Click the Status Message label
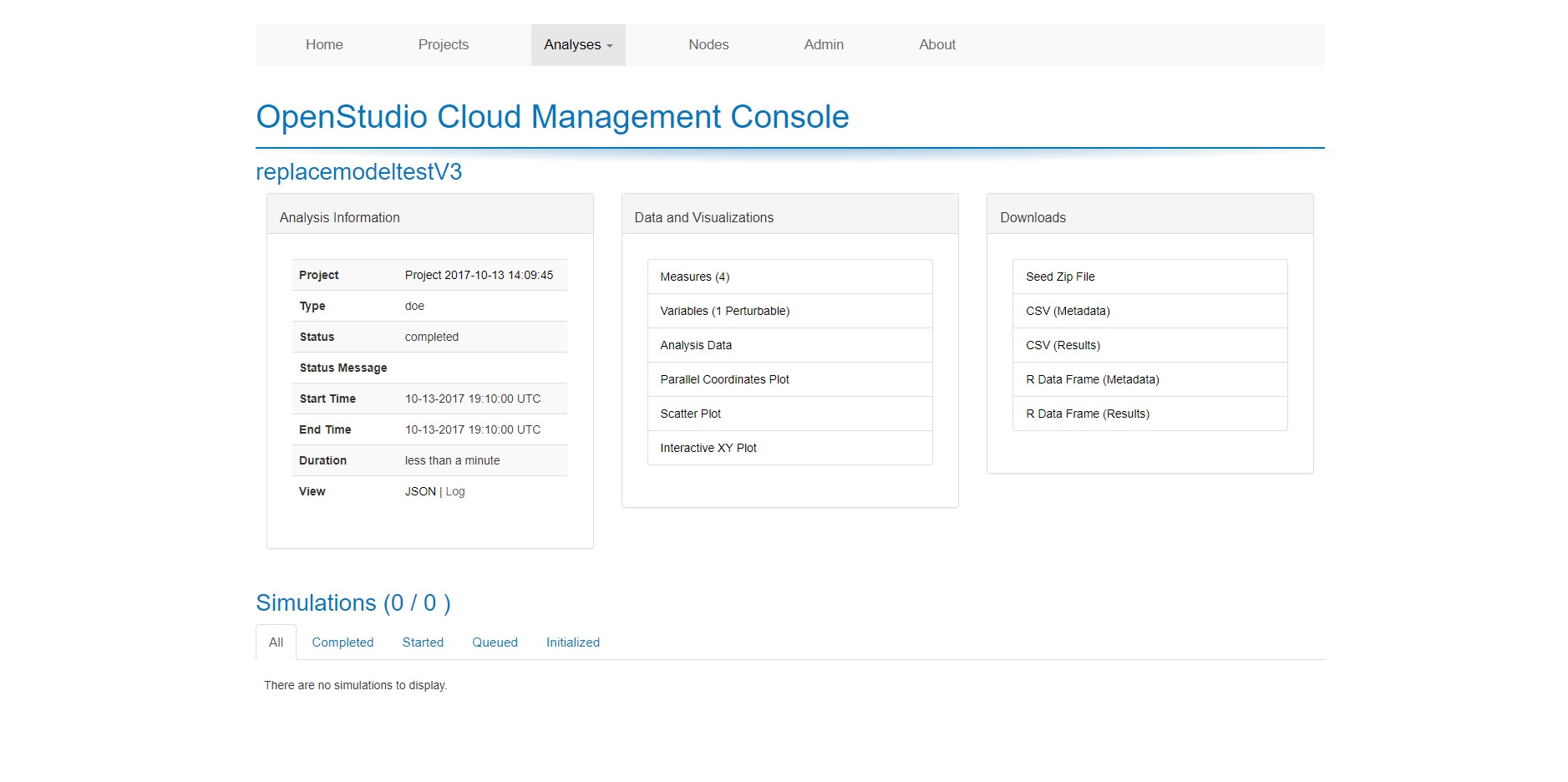Viewport: 1568px width, 782px height. pos(343,368)
